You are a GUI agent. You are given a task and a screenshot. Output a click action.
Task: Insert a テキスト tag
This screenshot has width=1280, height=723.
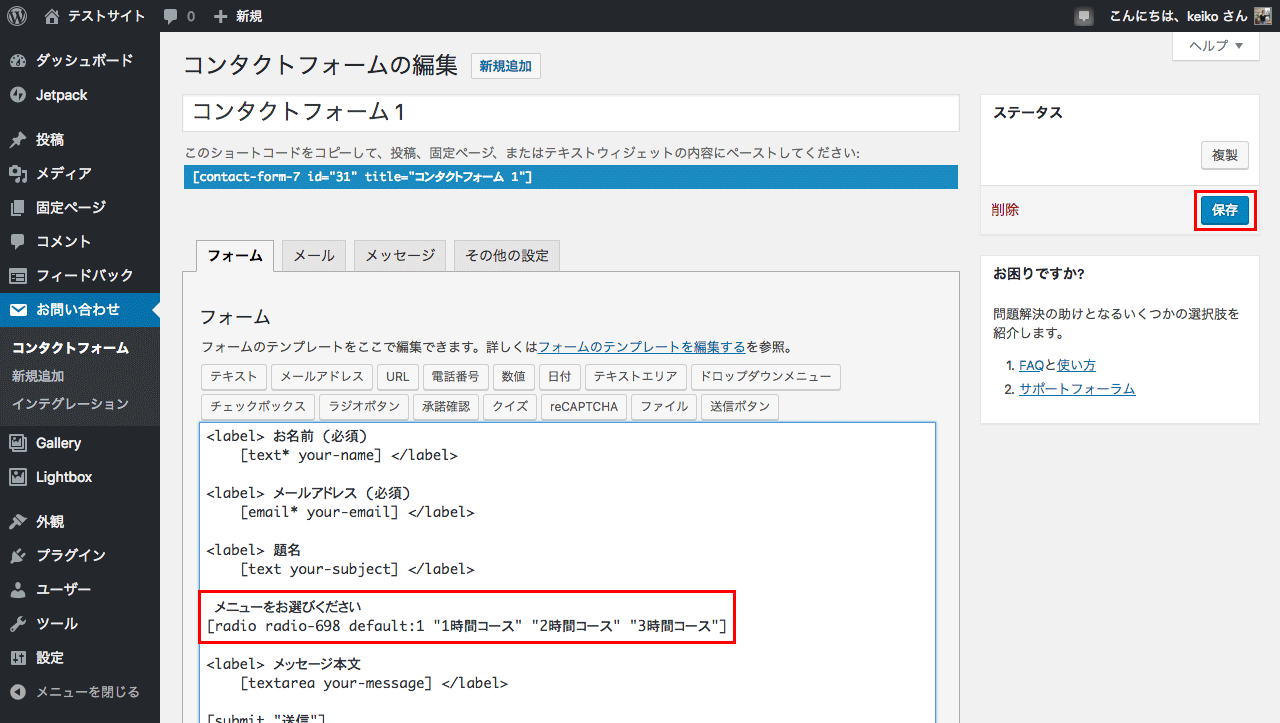pos(234,377)
